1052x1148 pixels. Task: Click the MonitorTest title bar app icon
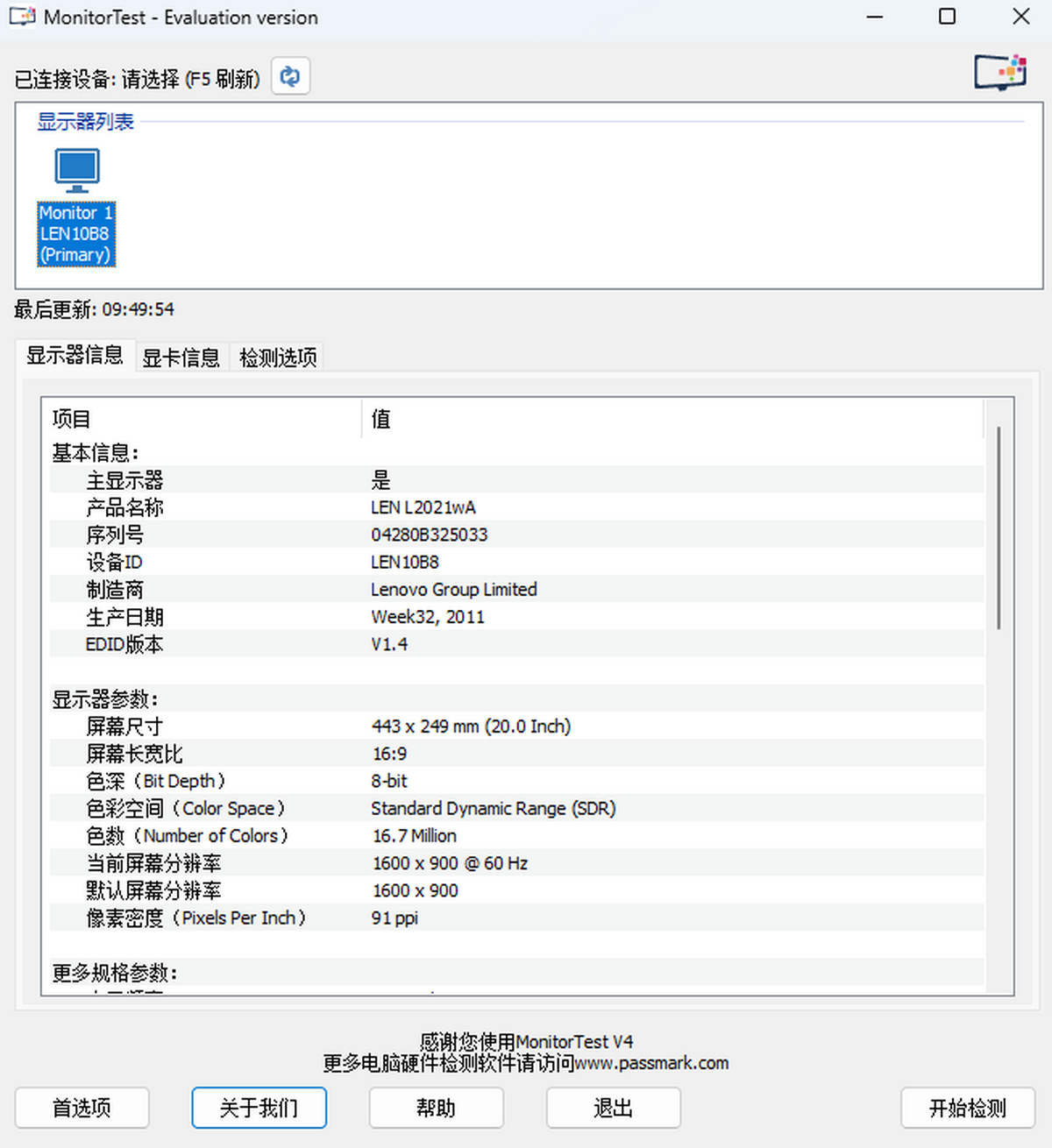pos(23,17)
